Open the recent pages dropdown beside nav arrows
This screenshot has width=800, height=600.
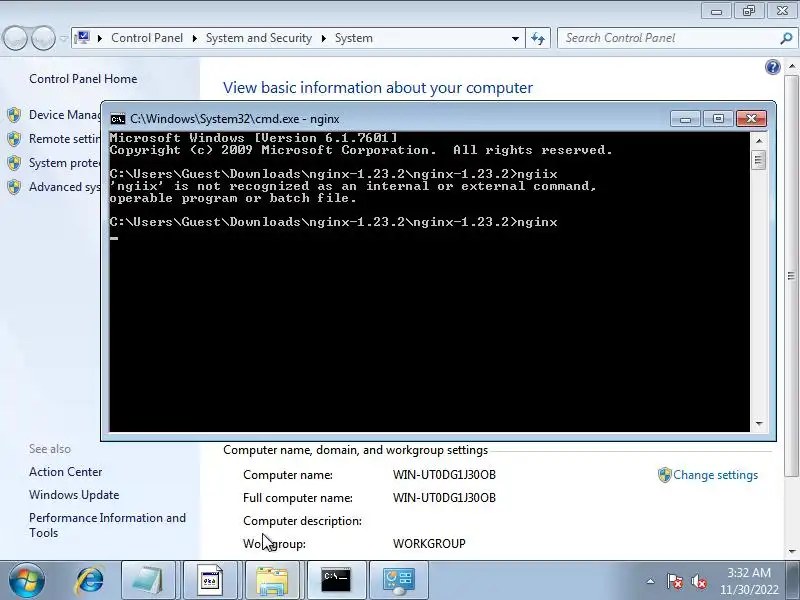(x=63, y=39)
